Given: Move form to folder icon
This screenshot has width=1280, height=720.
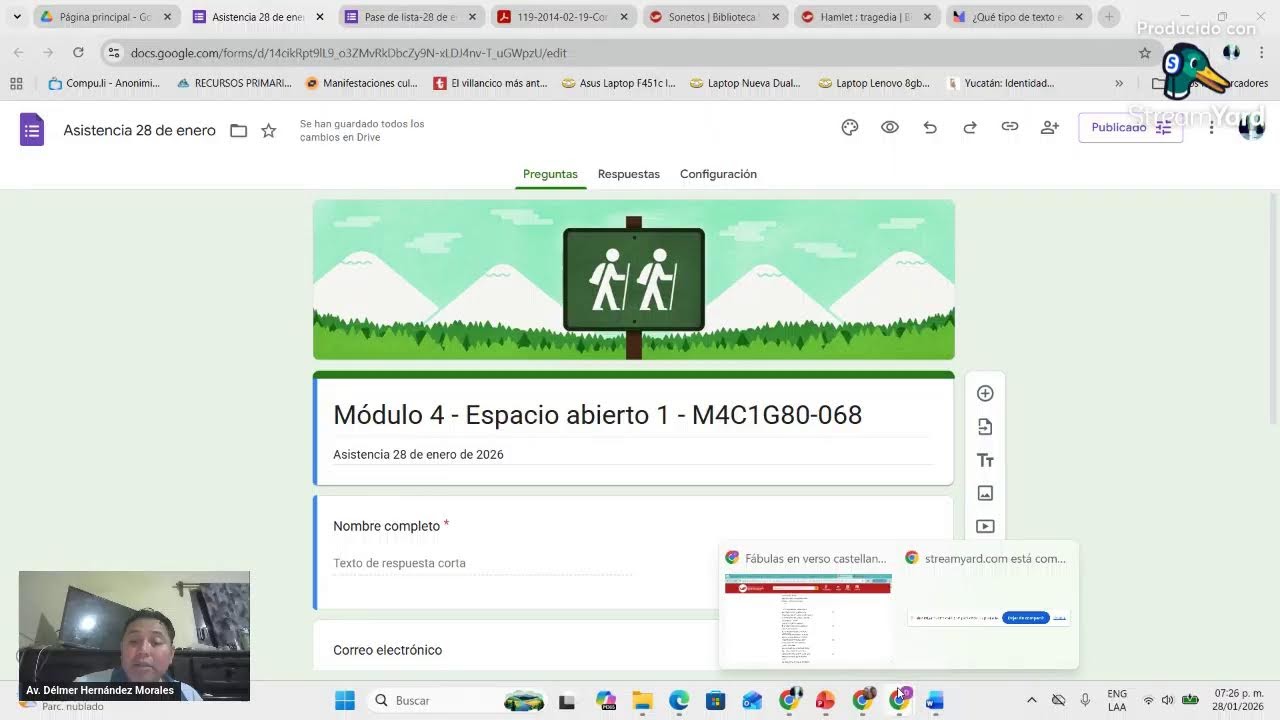Looking at the screenshot, I should coord(238,131).
